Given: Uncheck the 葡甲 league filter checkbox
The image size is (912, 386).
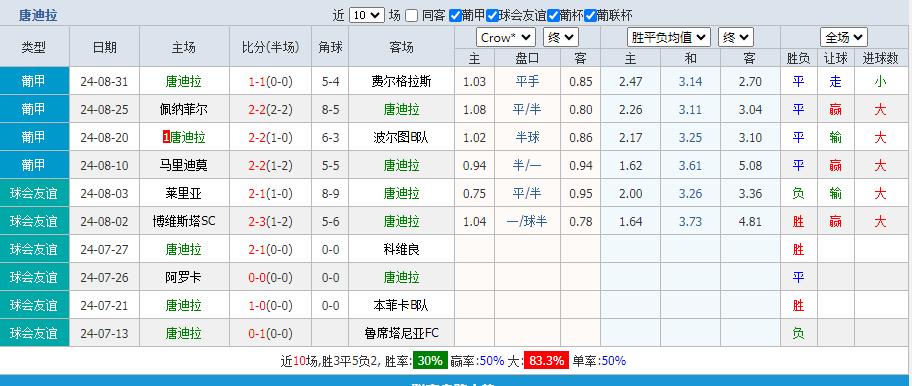Looking at the screenshot, I should click(x=455, y=16).
